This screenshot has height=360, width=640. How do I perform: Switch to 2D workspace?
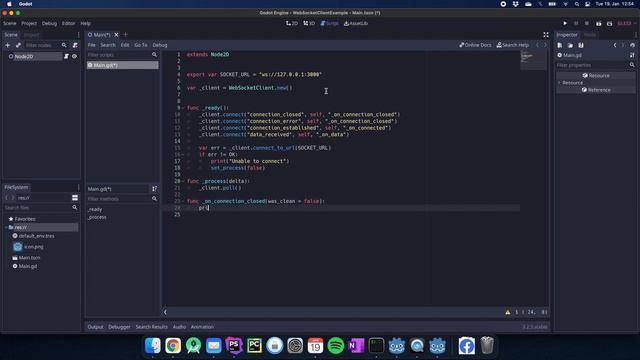point(292,23)
